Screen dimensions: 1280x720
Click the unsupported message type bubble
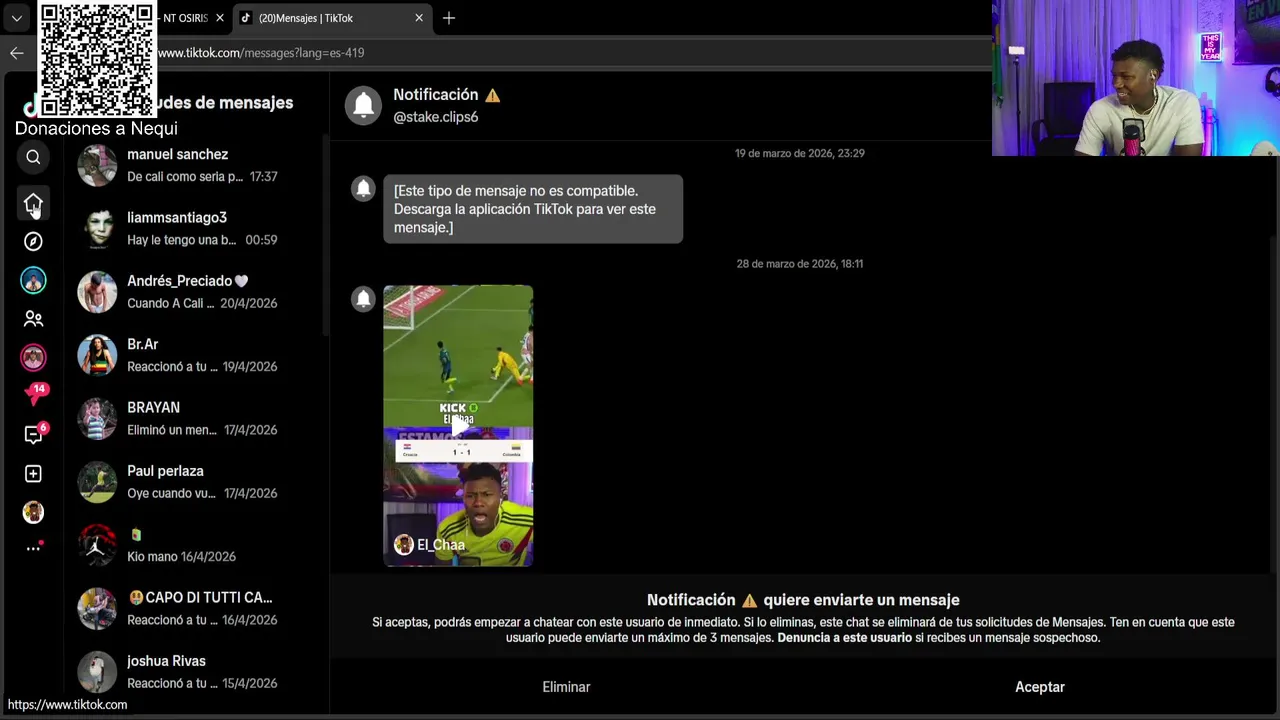(533, 209)
